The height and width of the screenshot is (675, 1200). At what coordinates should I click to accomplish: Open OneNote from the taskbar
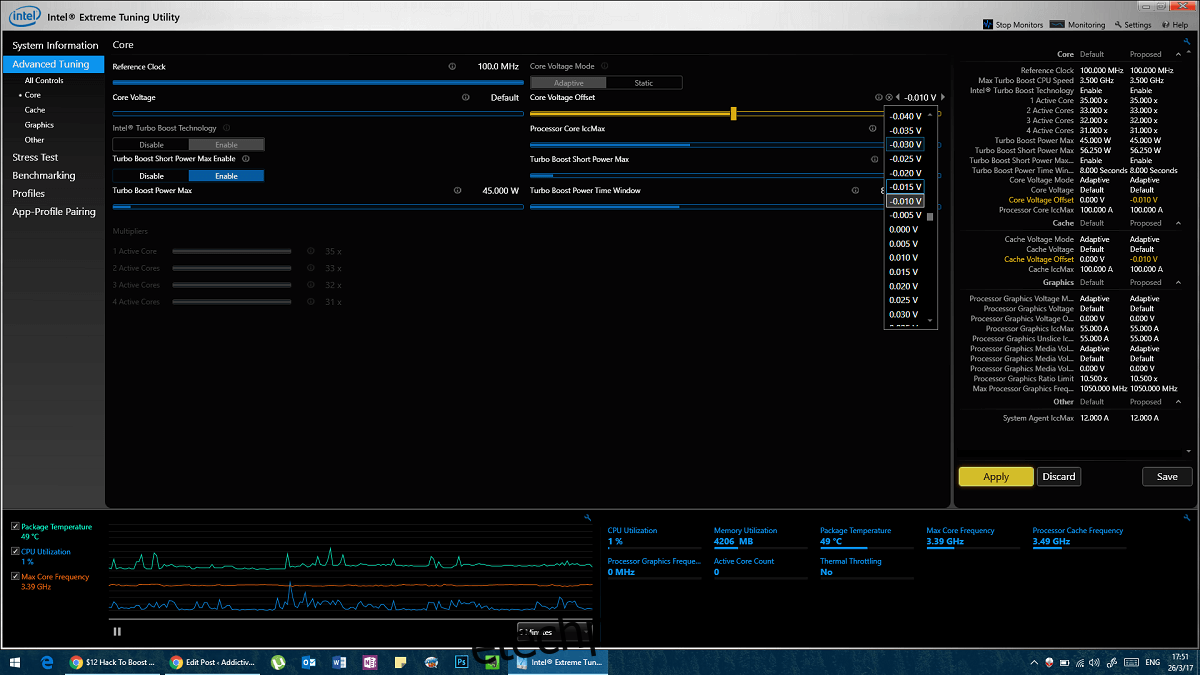click(369, 662)
